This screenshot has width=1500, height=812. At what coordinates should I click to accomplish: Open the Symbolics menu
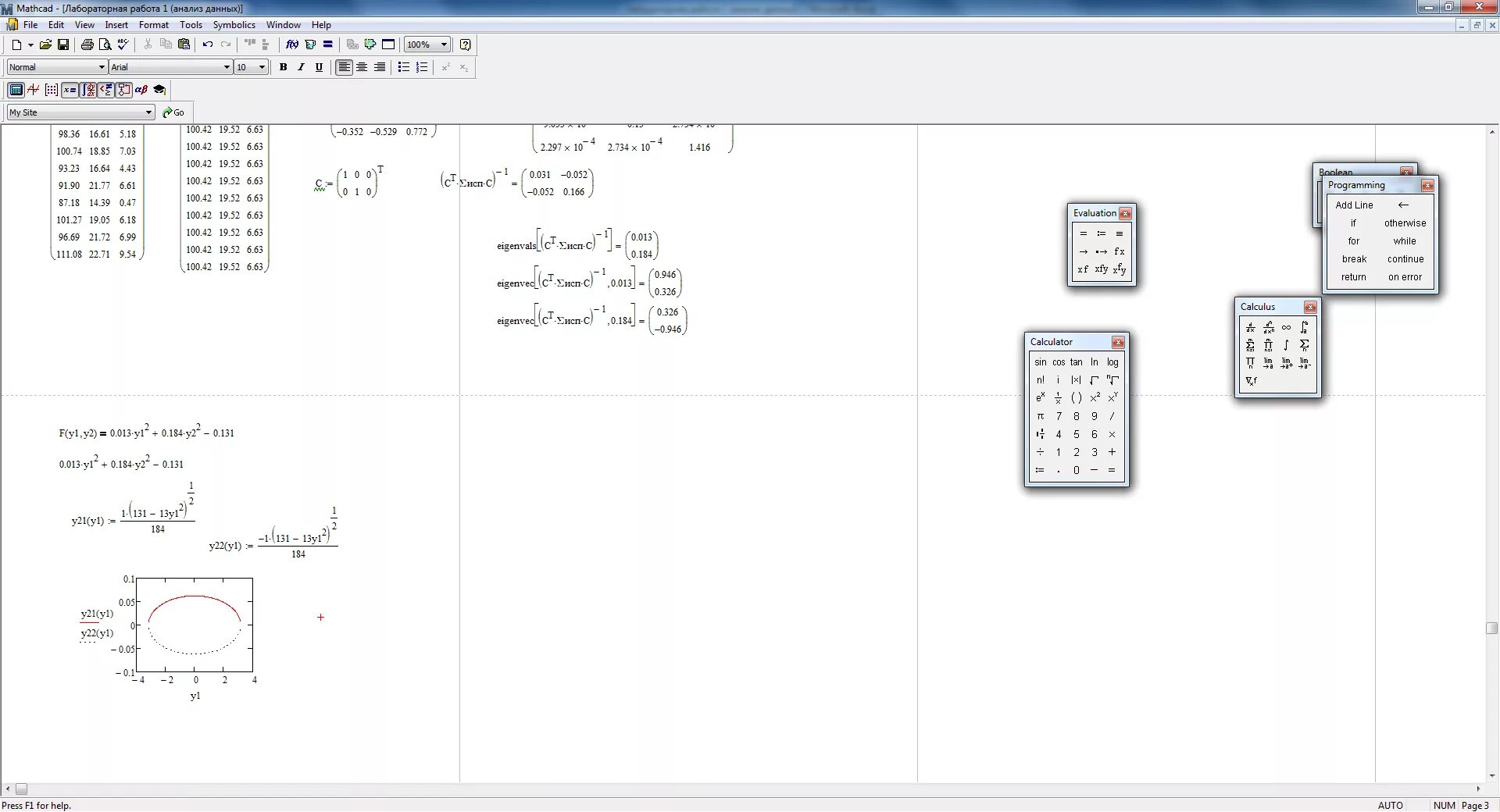(x=234, y=25)
